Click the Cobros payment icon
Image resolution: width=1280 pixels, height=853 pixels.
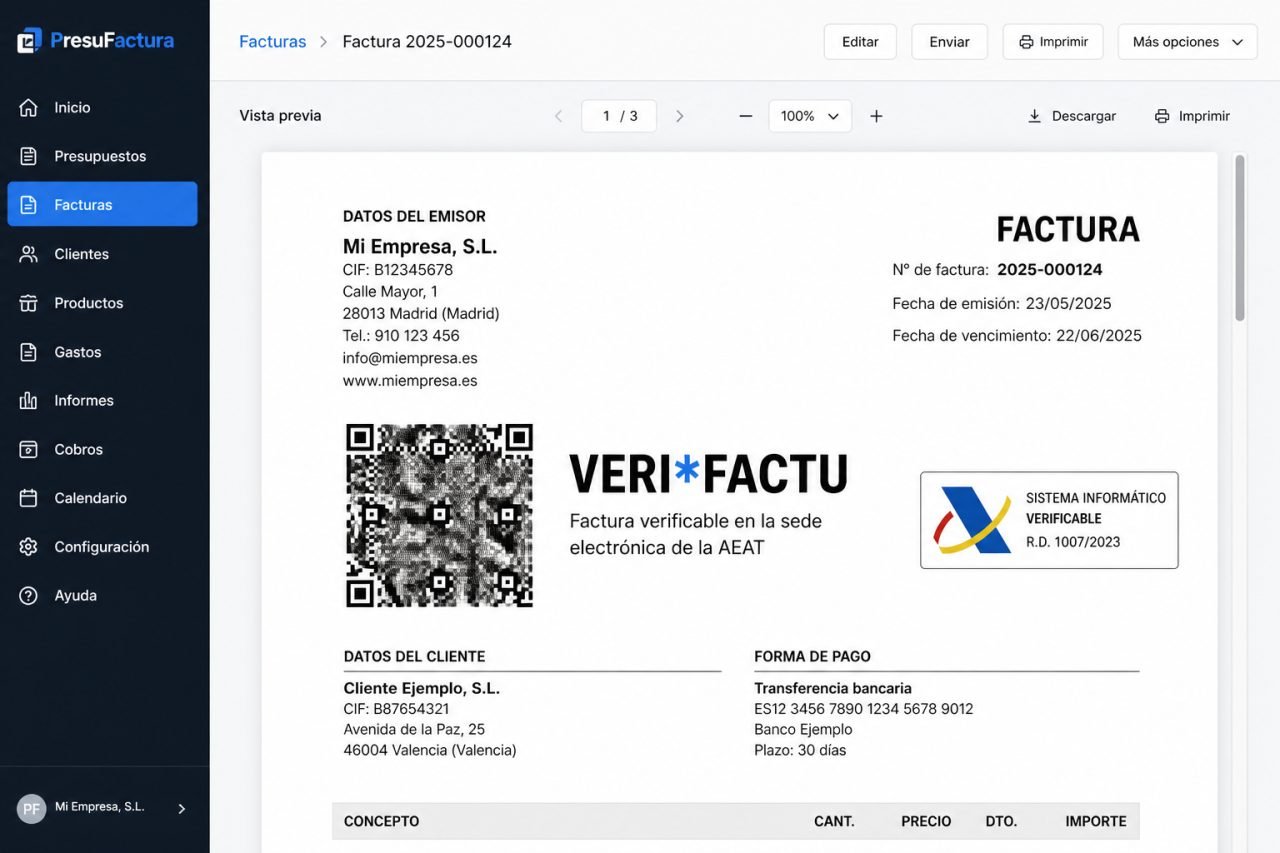pos(28,450)
